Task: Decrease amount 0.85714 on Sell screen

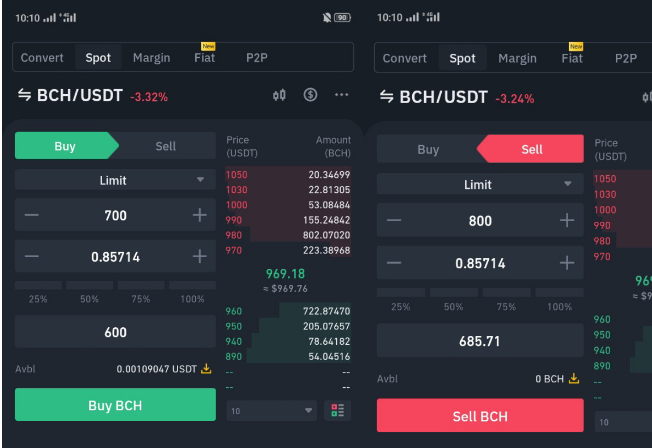Action: coord(394,263)
